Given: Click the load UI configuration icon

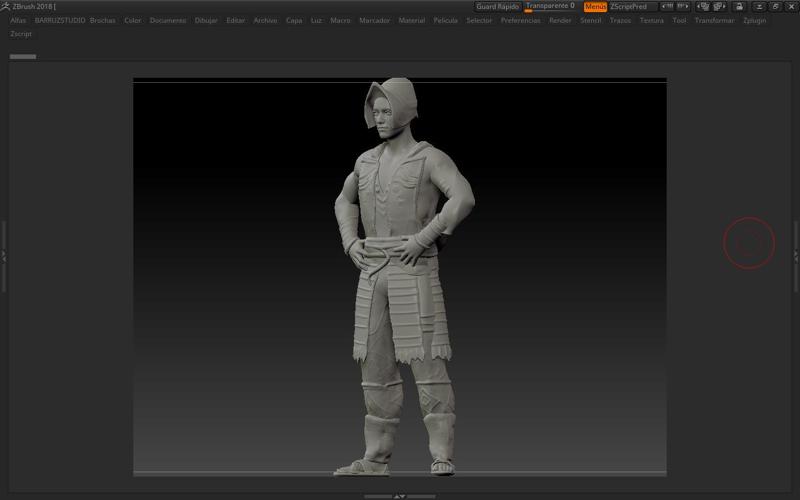Looking at the screenshot, I should 704,6.
